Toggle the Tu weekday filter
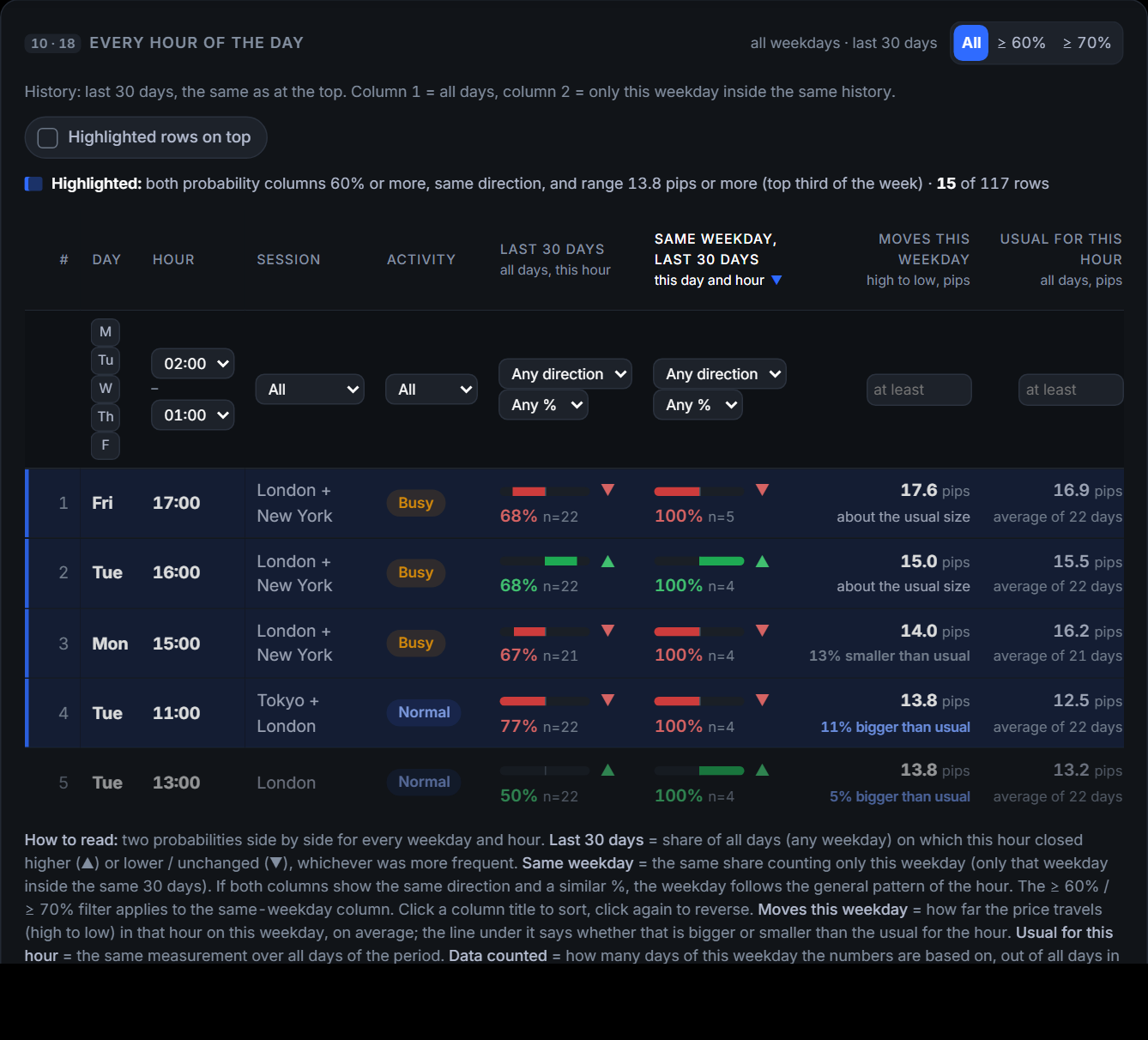The width and height of the screenshot is (1148, 1040). tap(106, 360)
